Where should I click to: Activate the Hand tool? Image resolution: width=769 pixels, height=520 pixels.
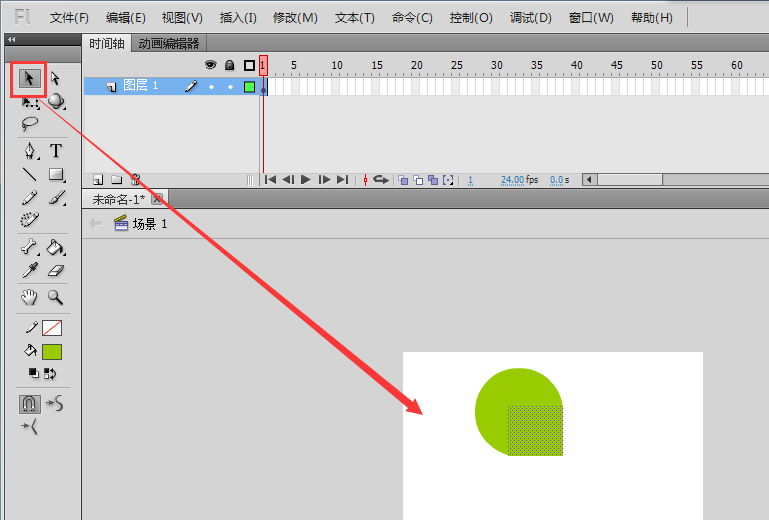pyautogui.click(x=29, y=297)
